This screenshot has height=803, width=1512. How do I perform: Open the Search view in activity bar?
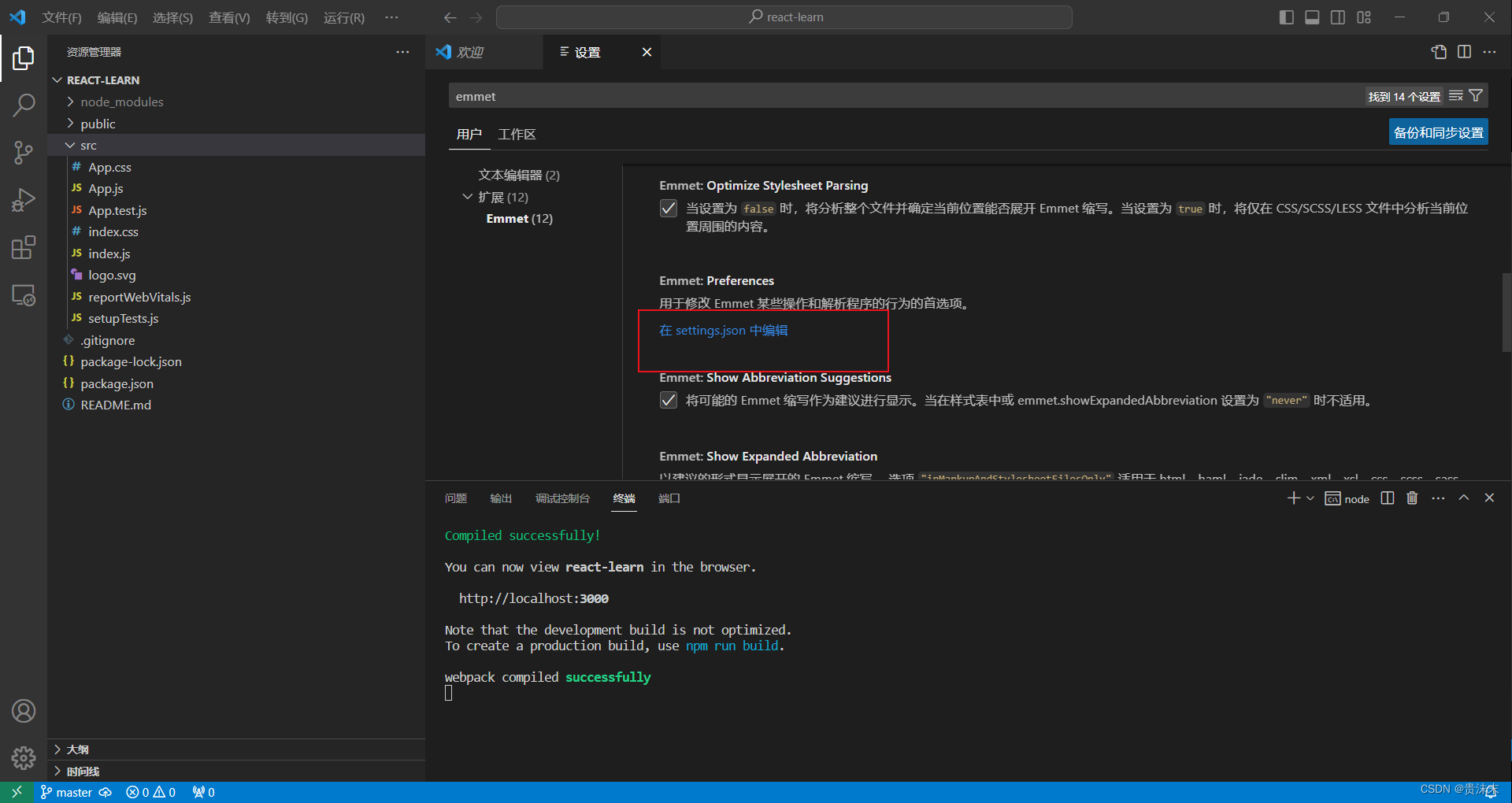click(24, 105)
